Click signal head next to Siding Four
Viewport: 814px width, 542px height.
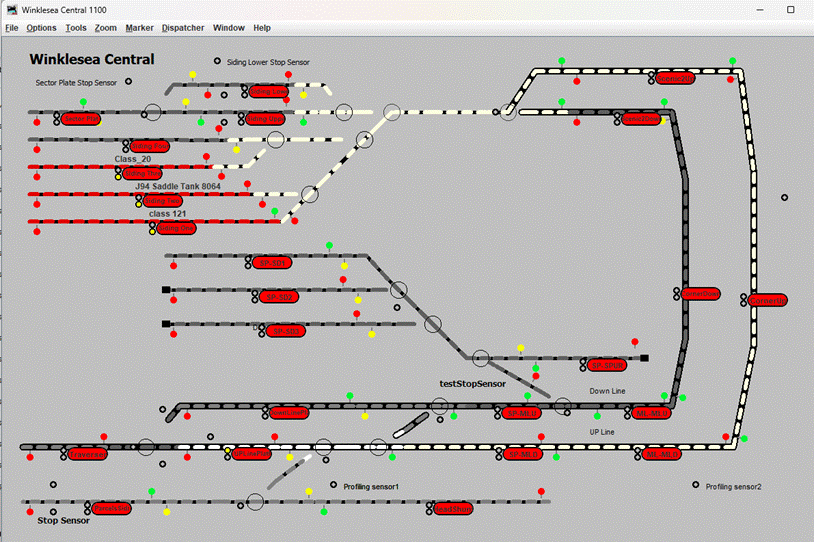click(x=127, y=147)
